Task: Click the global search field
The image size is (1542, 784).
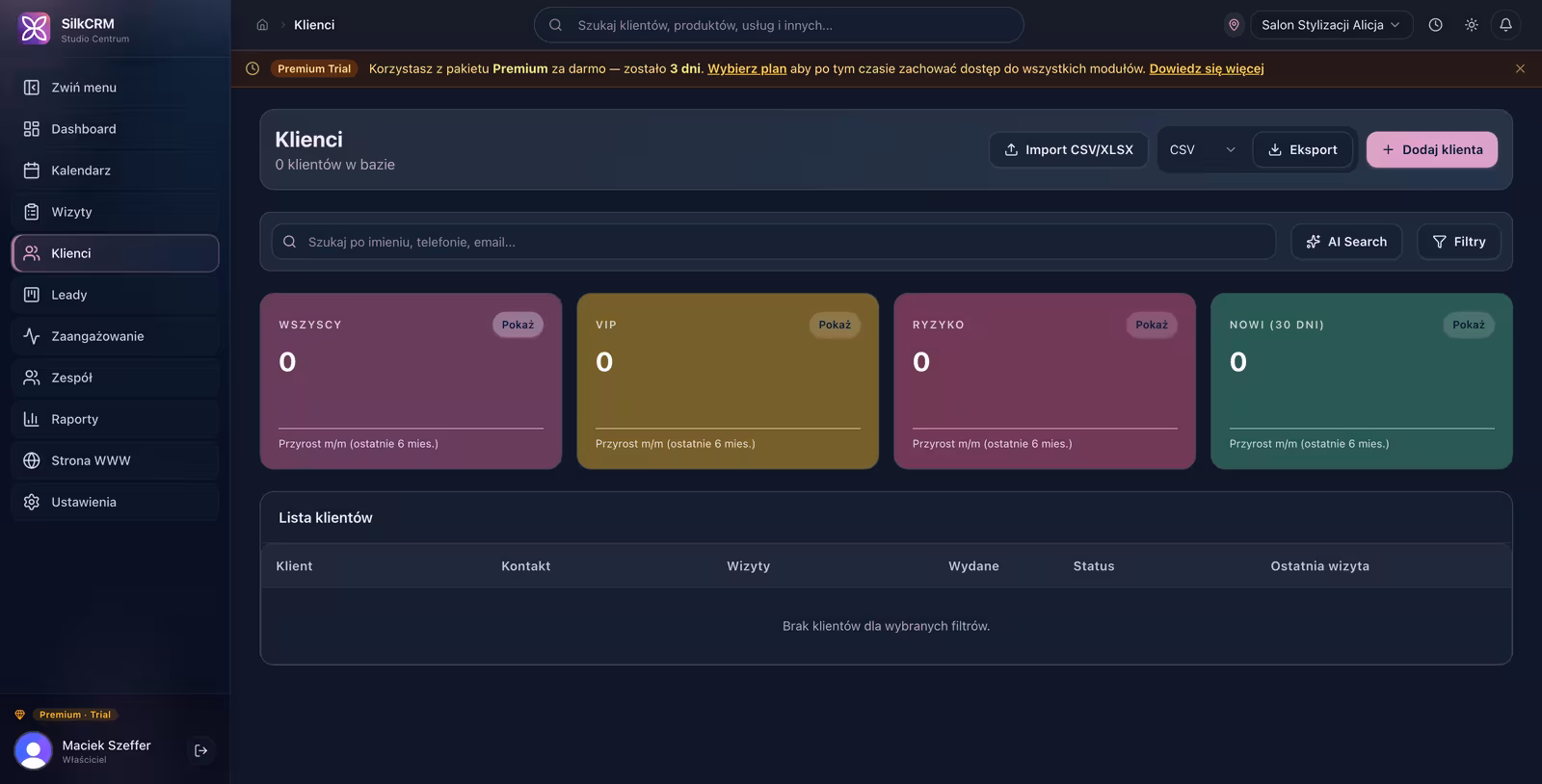Action: pos(779,25)
